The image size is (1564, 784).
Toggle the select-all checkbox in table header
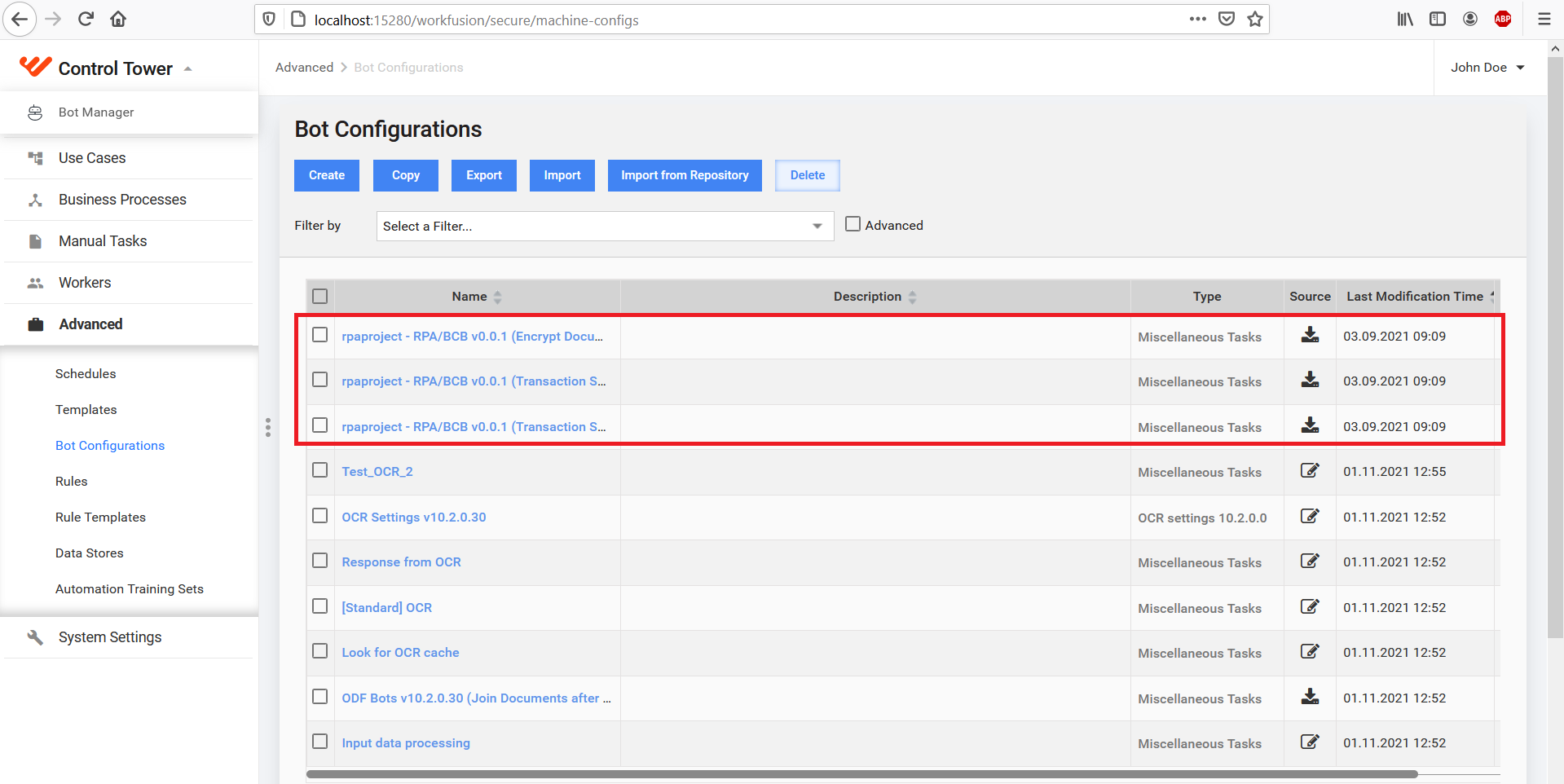point(319,296)
